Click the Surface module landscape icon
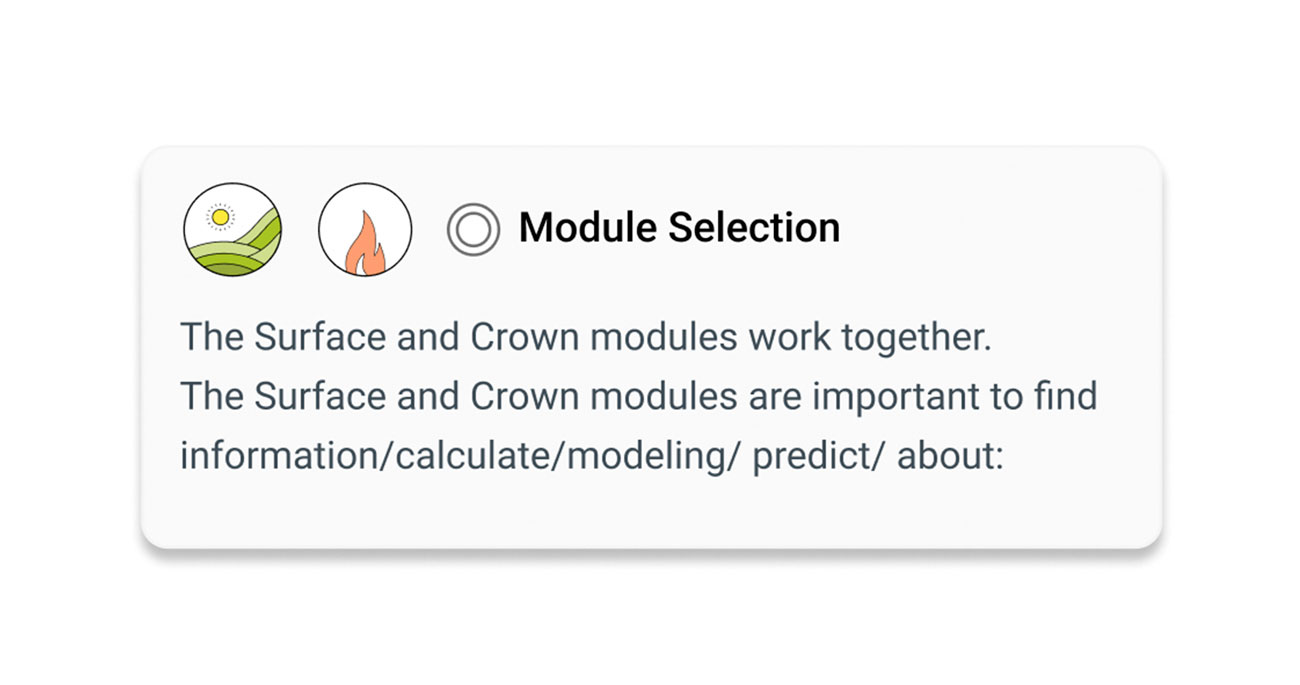 point(232,229)
